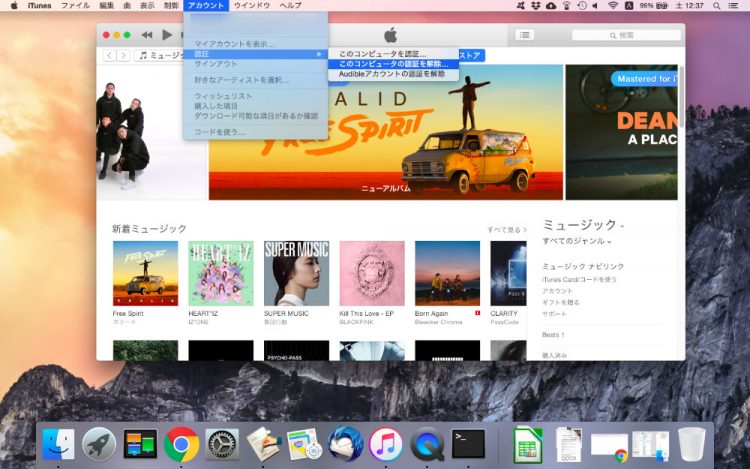The image size is (750, 469).
Task: Open the ミュージック heading dropdown
Action: [584, 225]
